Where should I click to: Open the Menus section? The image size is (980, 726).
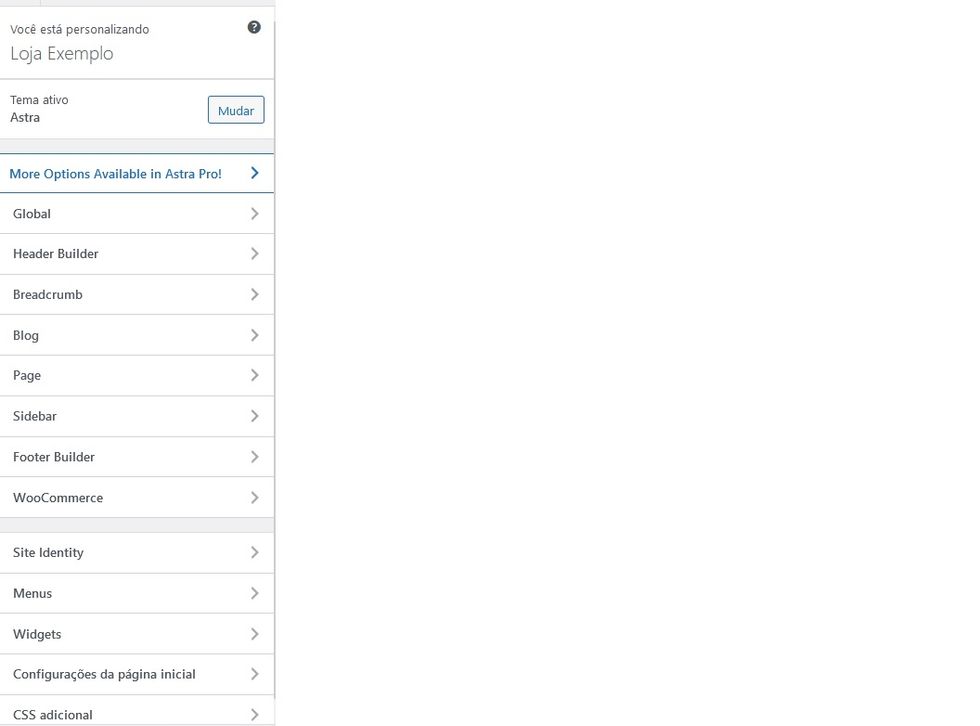click(x=137, y=593)
